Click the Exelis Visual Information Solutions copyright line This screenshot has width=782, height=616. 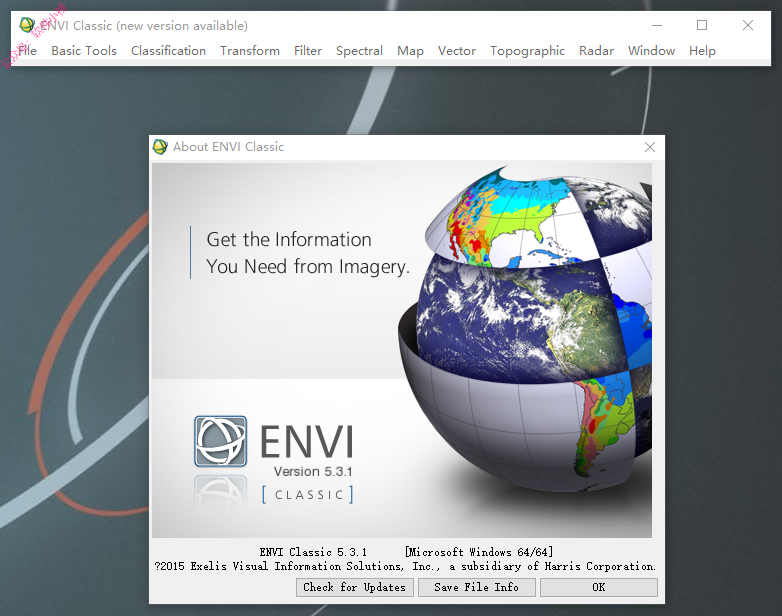(x=405, y=566)
